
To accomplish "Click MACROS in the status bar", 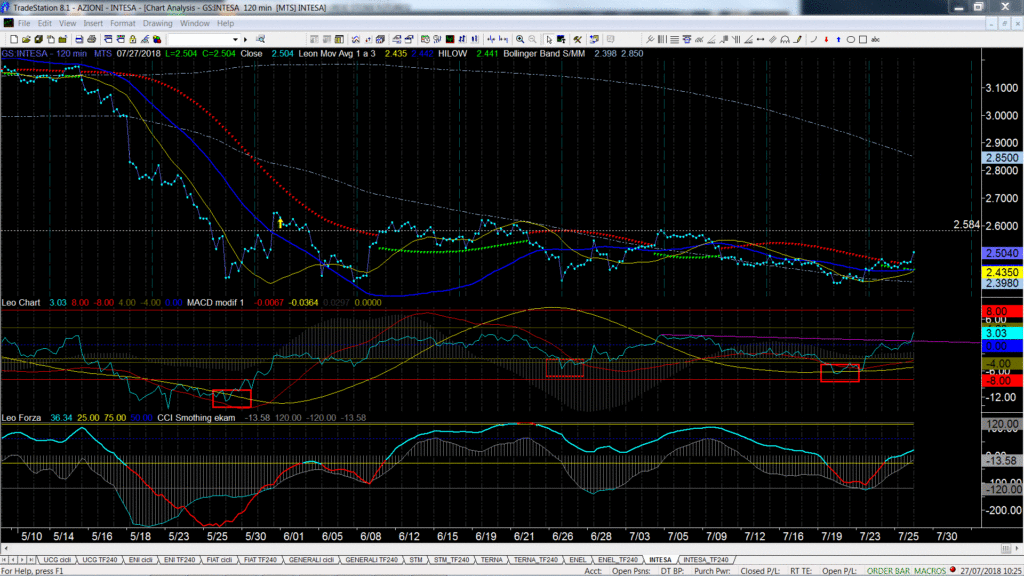I will (x=930, y=571).
